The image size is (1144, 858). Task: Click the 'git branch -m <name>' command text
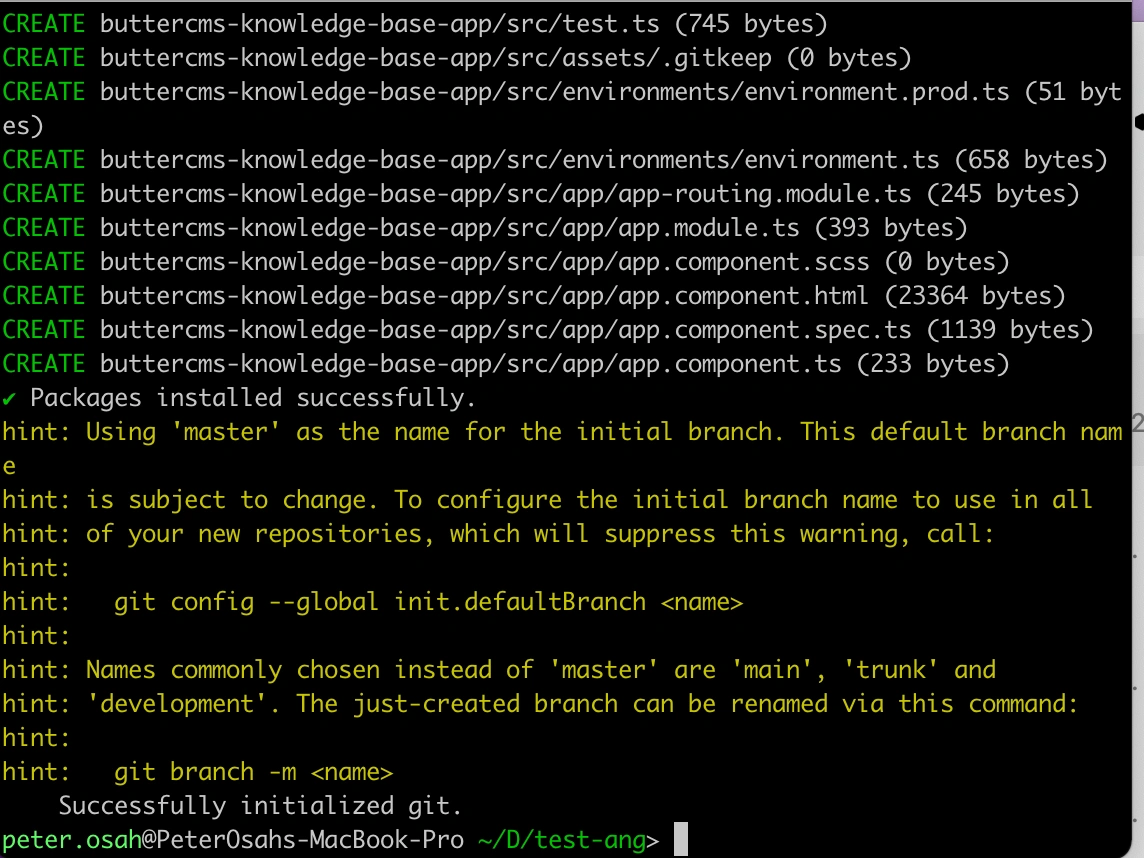pos(253,772)
